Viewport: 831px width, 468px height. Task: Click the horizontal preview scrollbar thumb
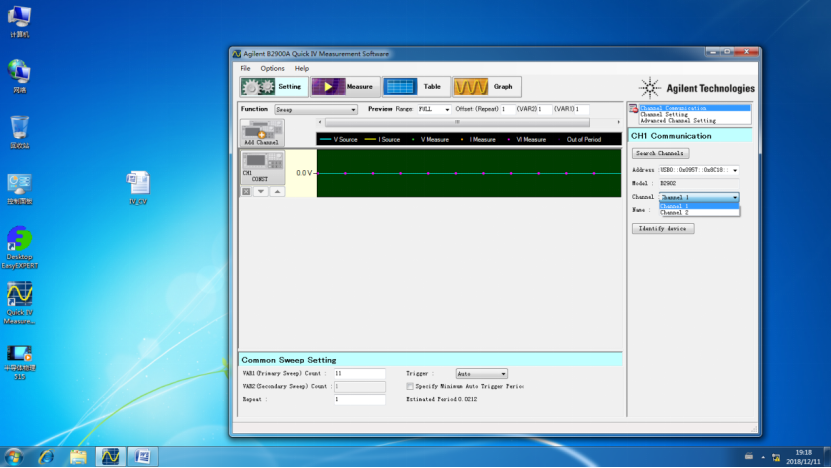tap(457, 122)
